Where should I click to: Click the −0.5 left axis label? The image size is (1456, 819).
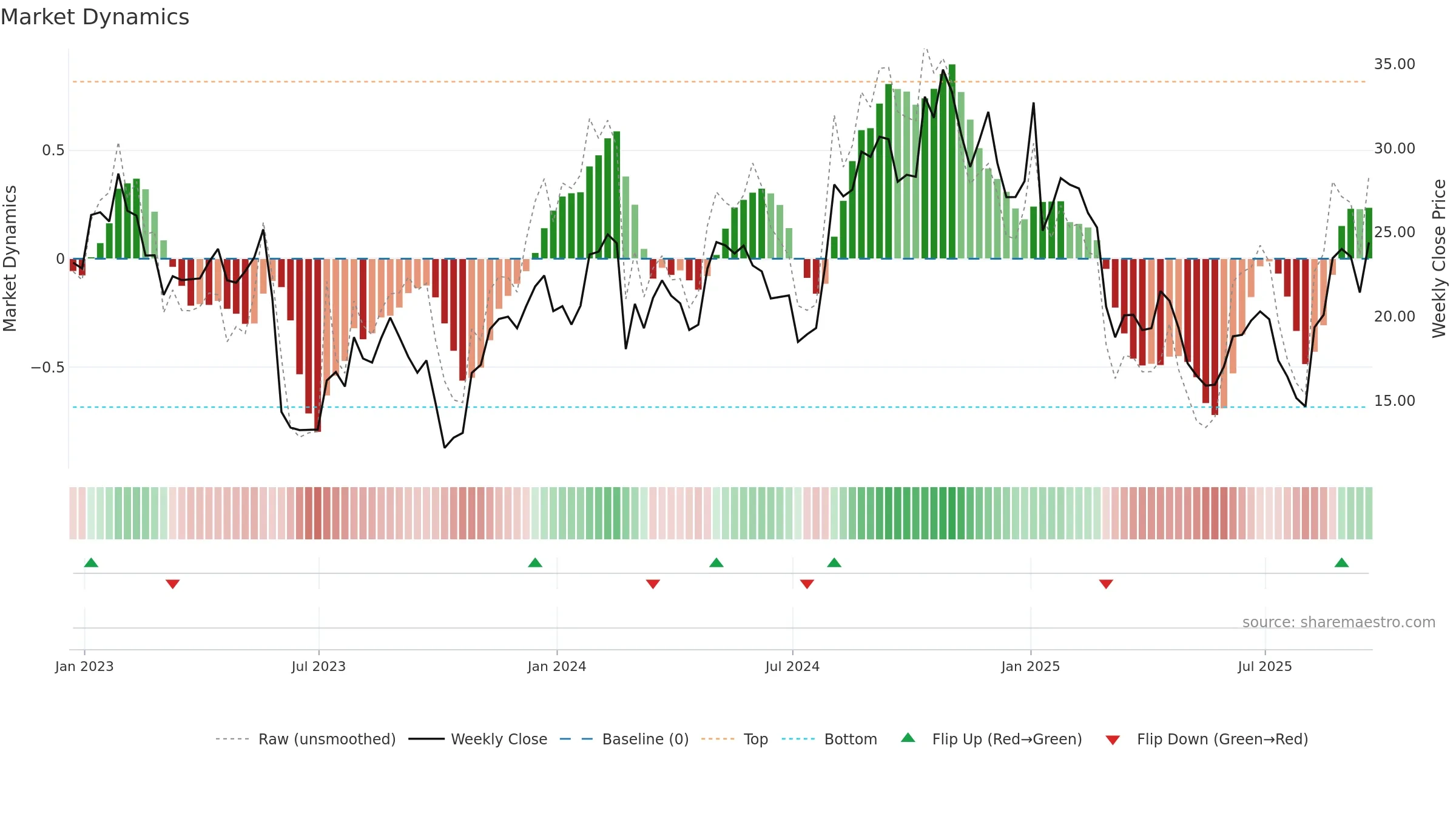48,368
